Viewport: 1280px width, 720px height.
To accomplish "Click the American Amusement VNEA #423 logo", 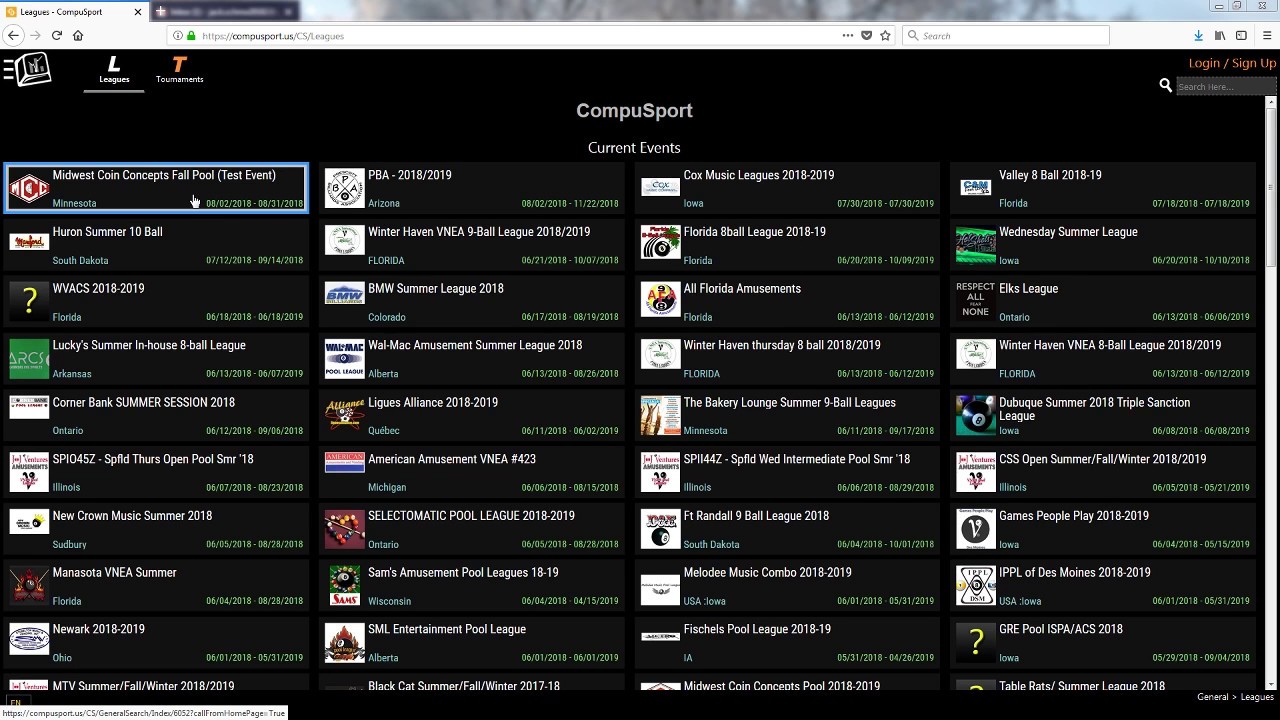I will (345, 462).
